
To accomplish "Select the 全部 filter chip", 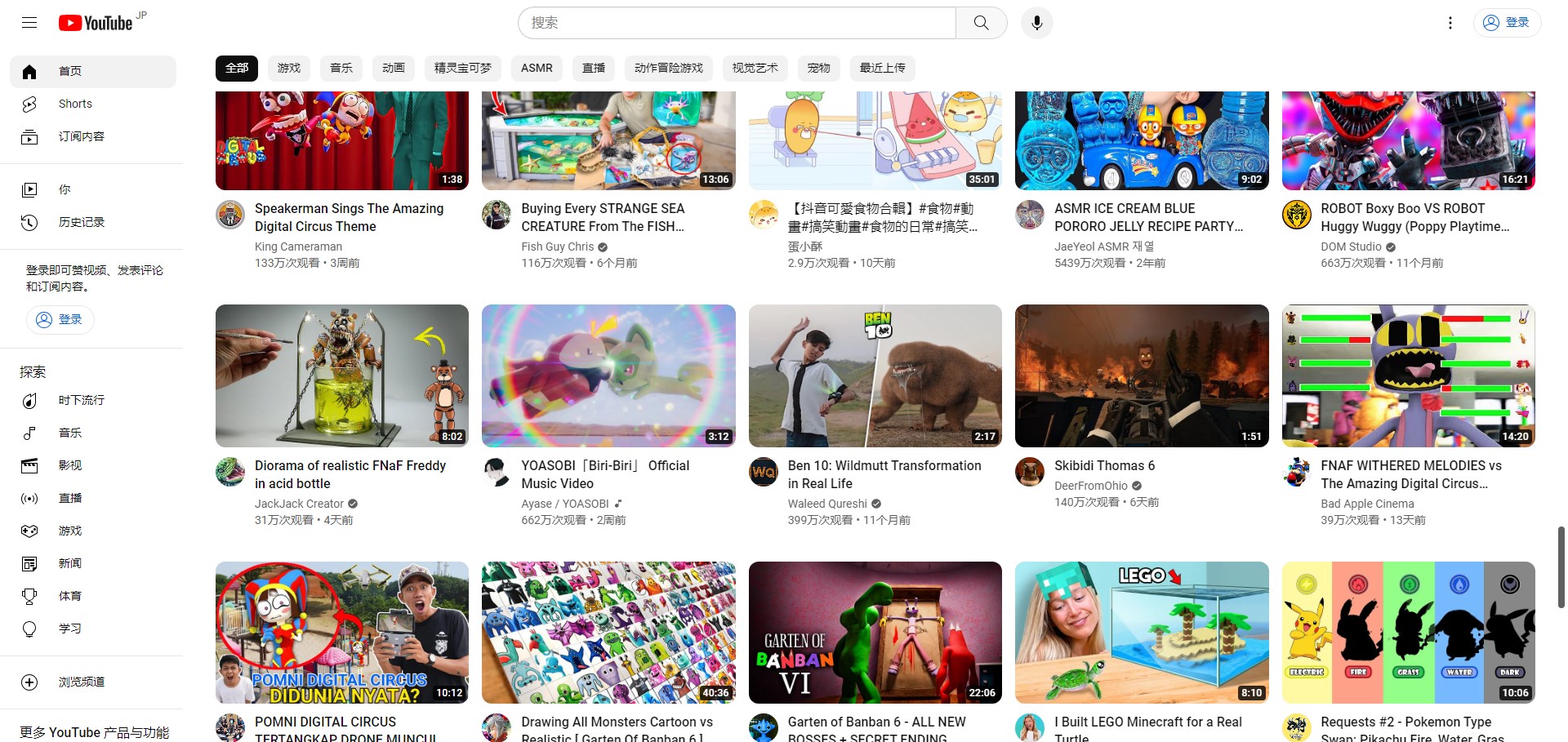I will click(x=237, y=69).
